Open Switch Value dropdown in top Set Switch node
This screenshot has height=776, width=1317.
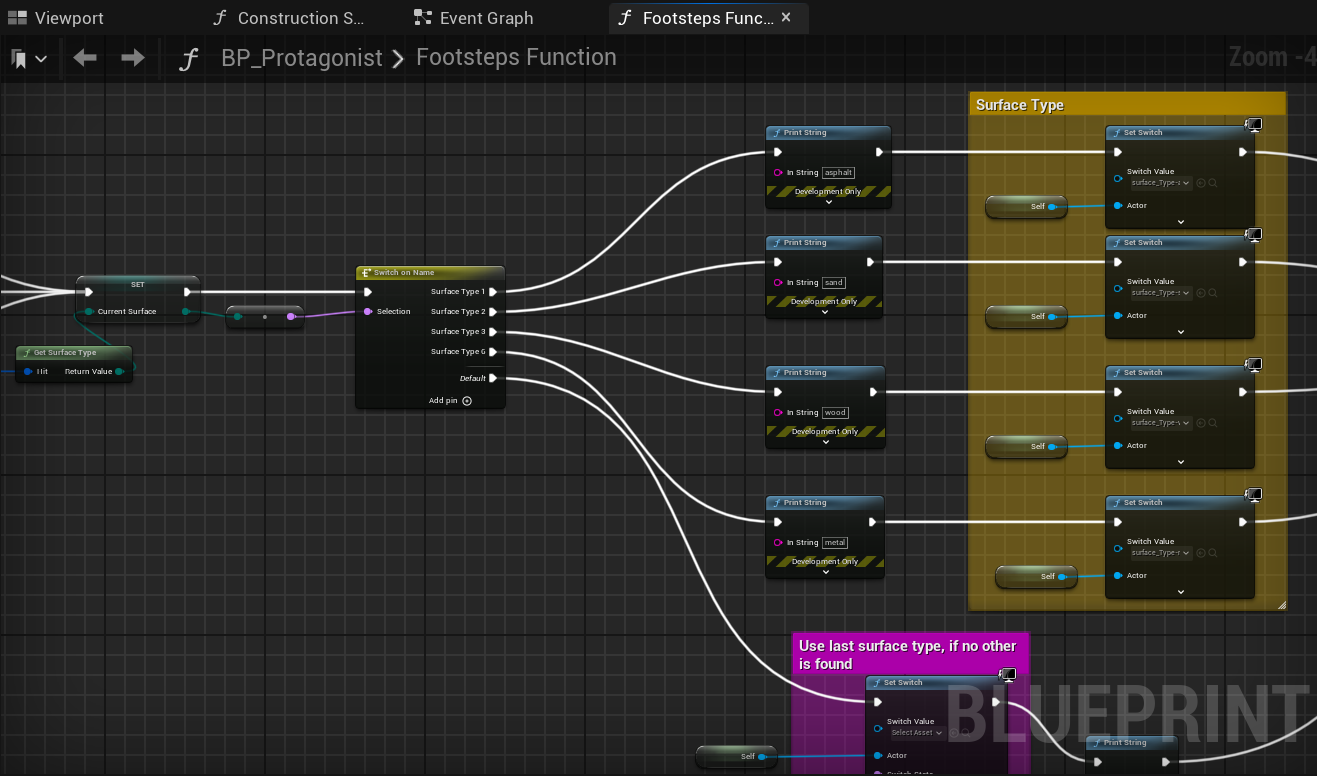1160,183
